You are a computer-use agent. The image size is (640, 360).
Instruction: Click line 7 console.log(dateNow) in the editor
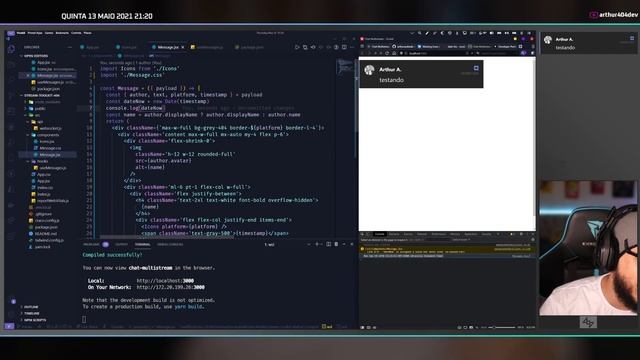135,108
